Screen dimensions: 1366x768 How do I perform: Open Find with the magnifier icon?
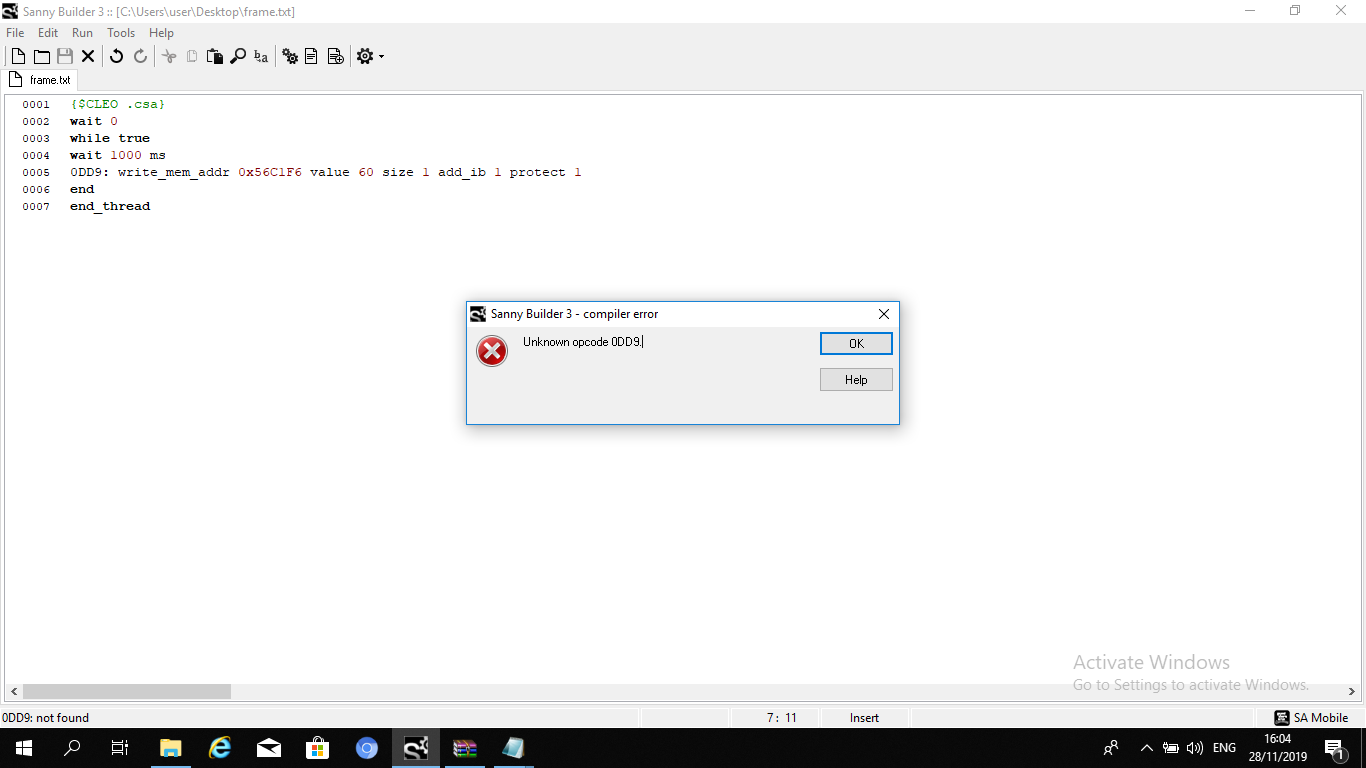238,56
